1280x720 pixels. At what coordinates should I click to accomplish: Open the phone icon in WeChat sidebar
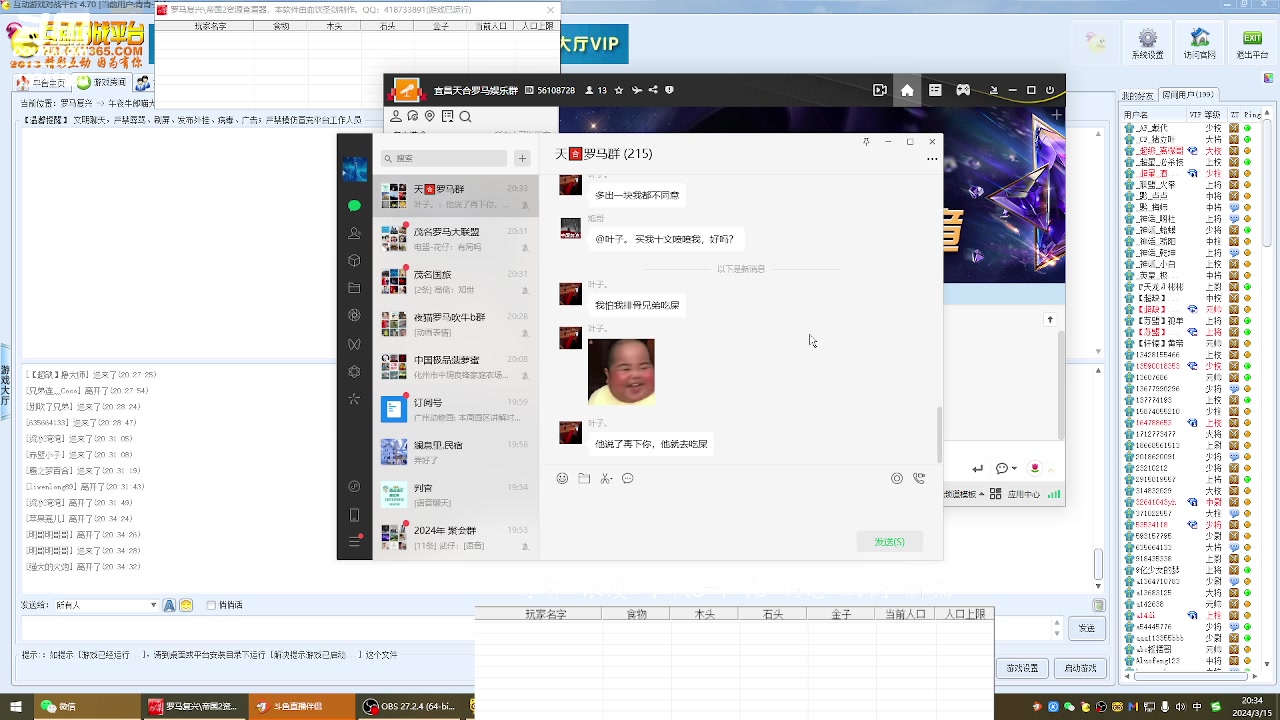tap(354, 515)
